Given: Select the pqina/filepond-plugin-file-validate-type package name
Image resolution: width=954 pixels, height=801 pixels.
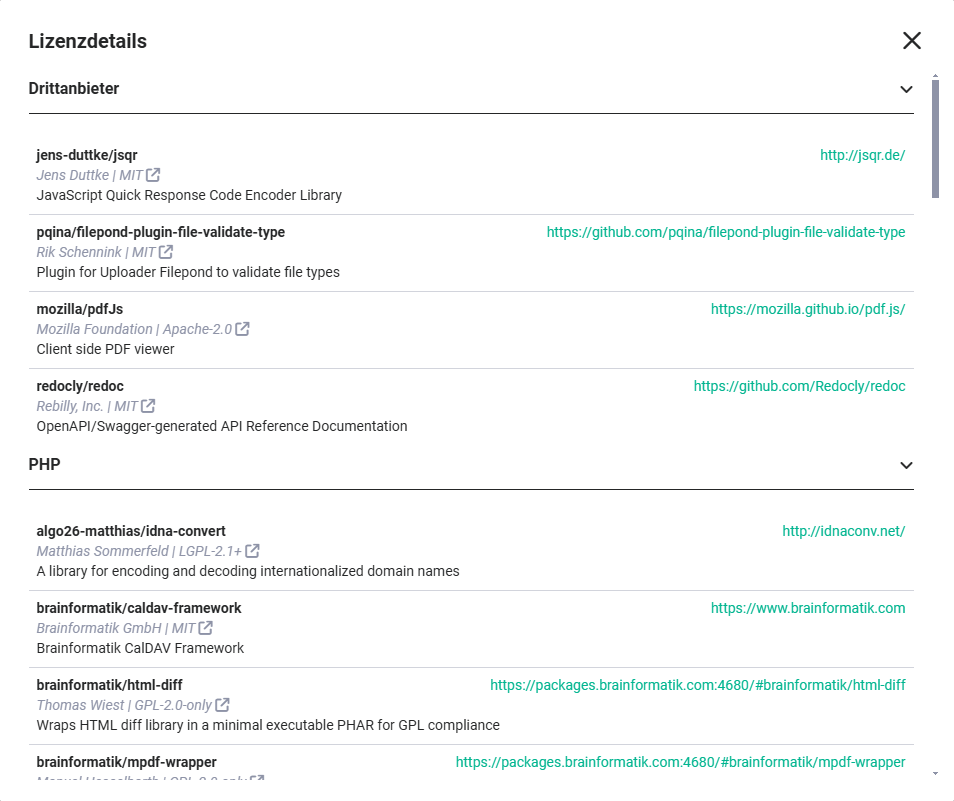Looking at the screenshot, I should (x=161, y=232).
